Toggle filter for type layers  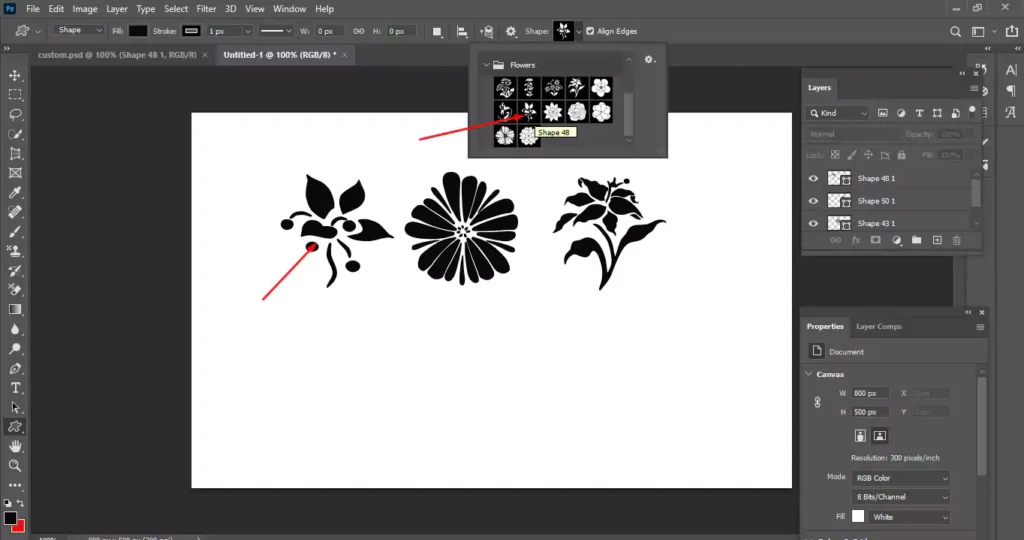tap(920, 113)
